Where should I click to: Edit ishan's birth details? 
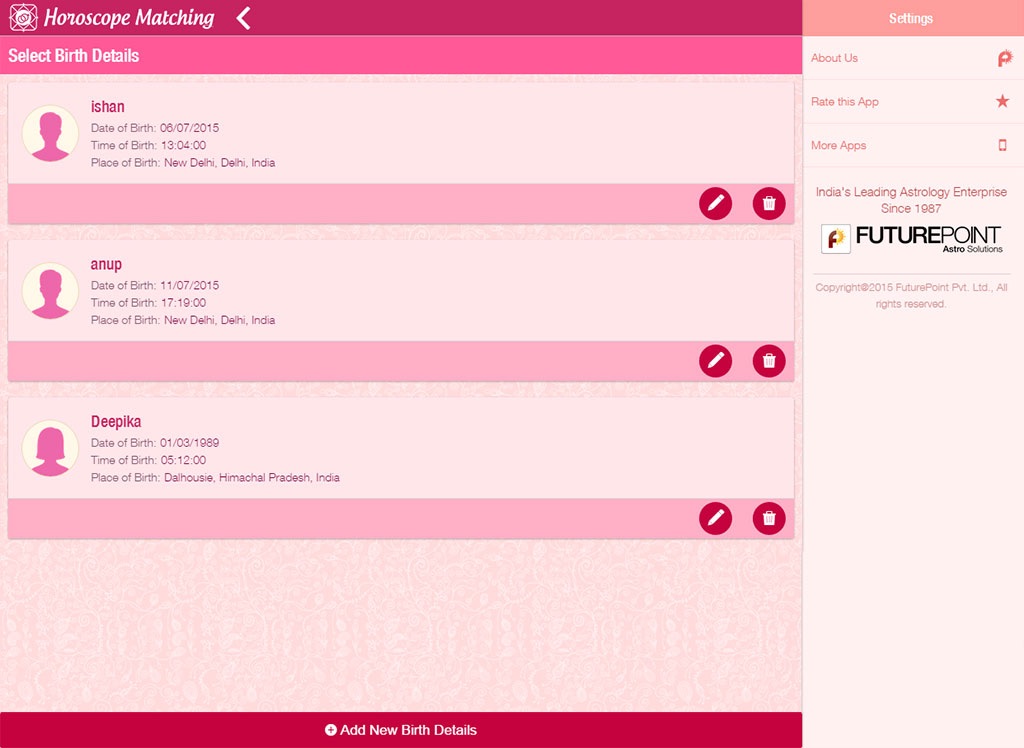click(715, 203)
